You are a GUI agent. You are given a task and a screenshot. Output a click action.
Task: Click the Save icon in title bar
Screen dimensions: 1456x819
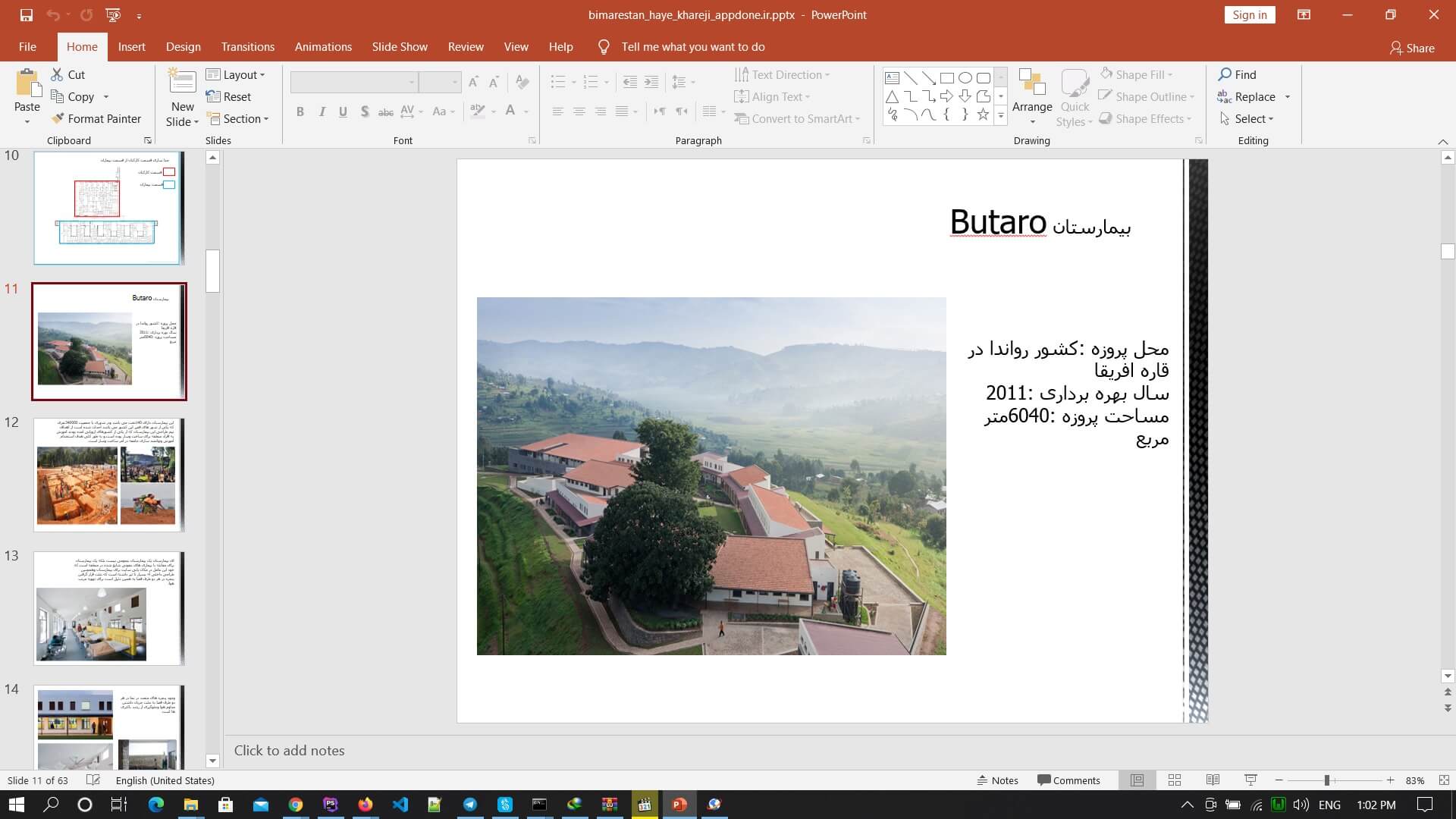coord(26,14)
